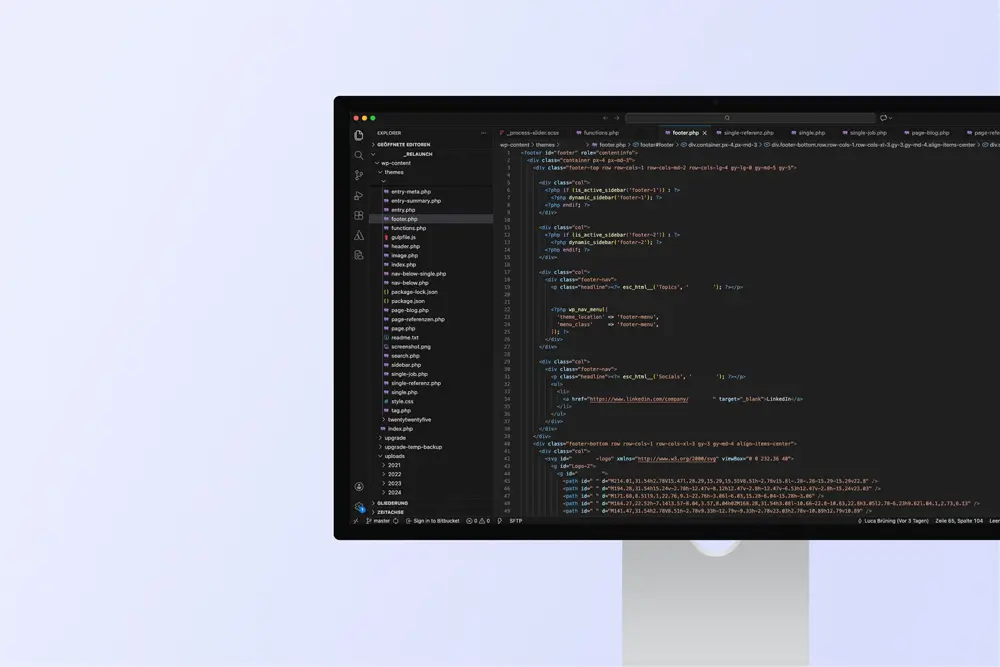The width and height of the screenshot is (1000, 667).
Task: Open the Extensions view
Action: click(359, 215)
